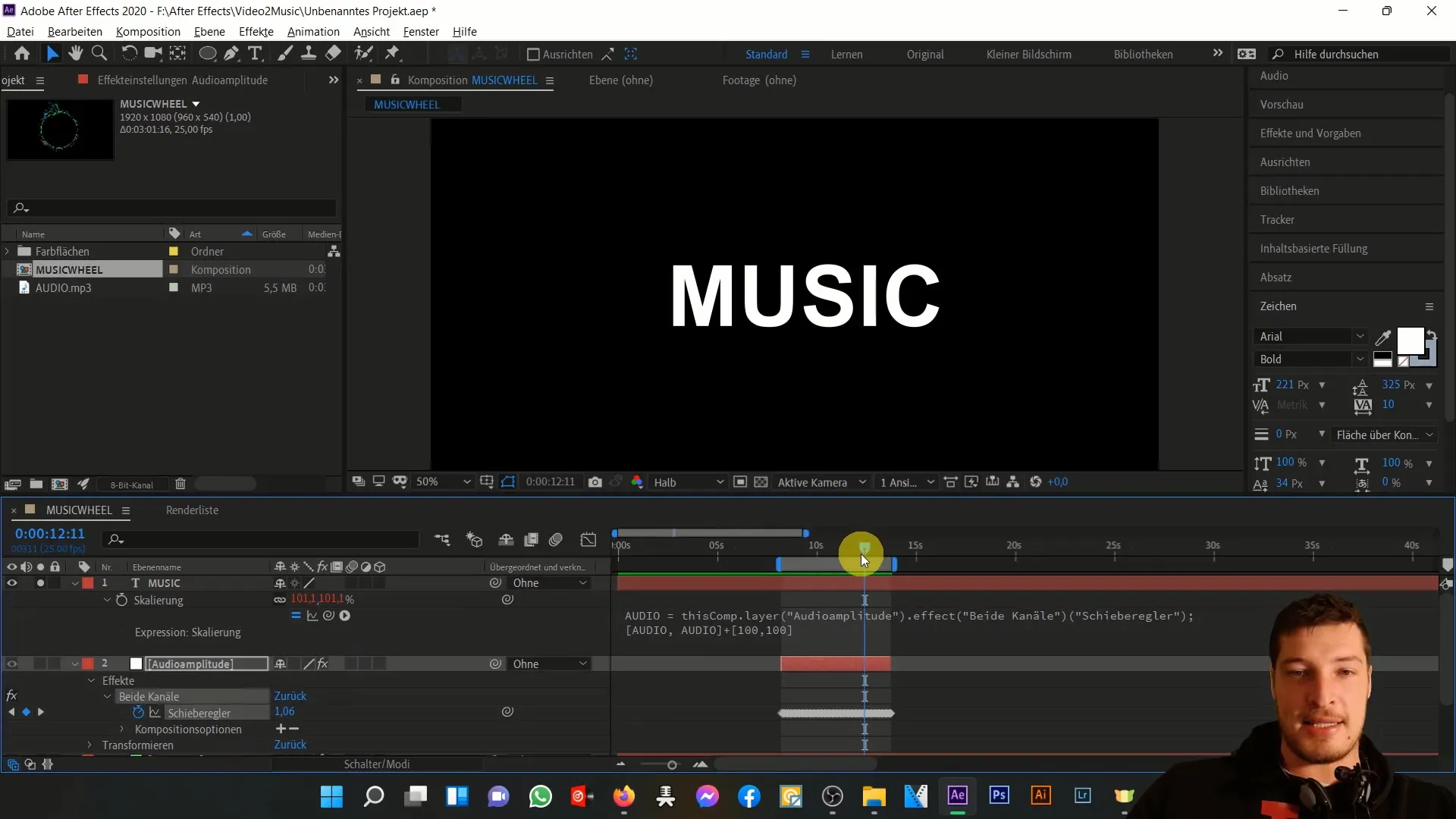Image resolution: width=1456 pixels, height=819 pixels.
Task: Toggle Skalierung stopwatch on MUSIC layer
Action: click(121, 600)
